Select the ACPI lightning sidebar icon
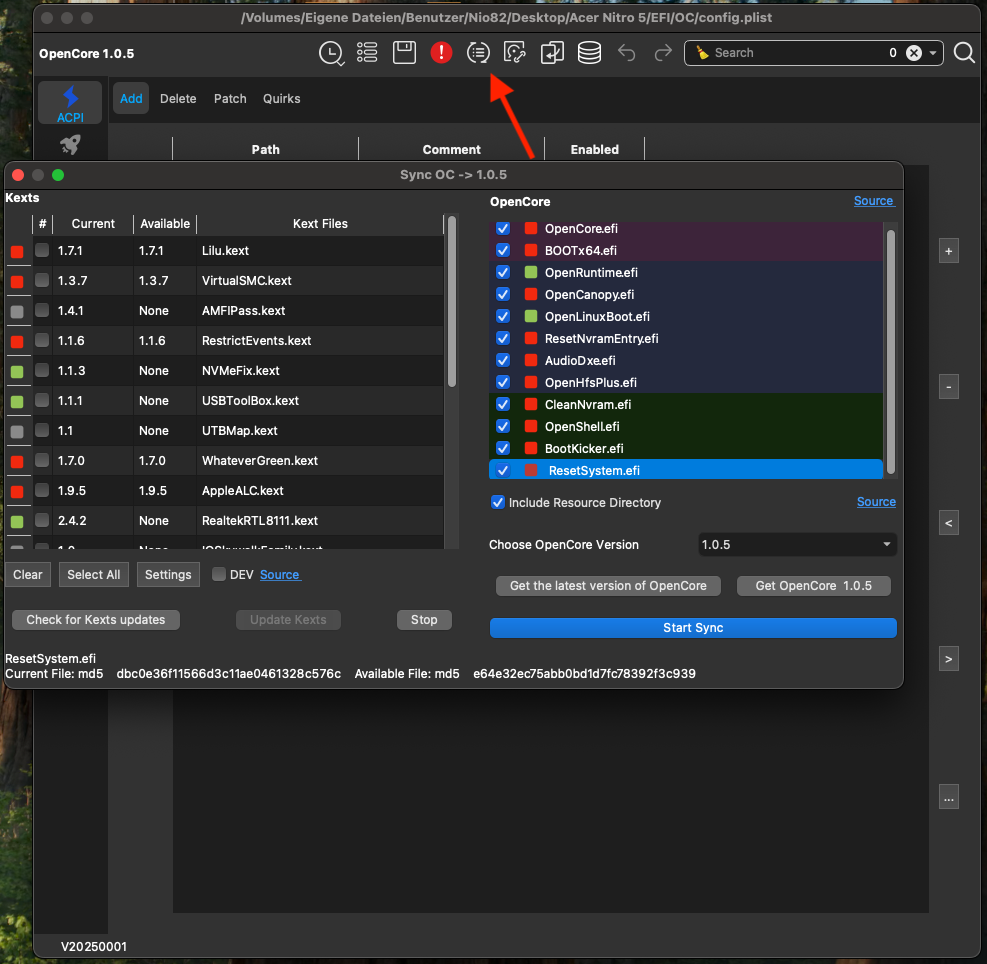987x964 pixels. 70,103
